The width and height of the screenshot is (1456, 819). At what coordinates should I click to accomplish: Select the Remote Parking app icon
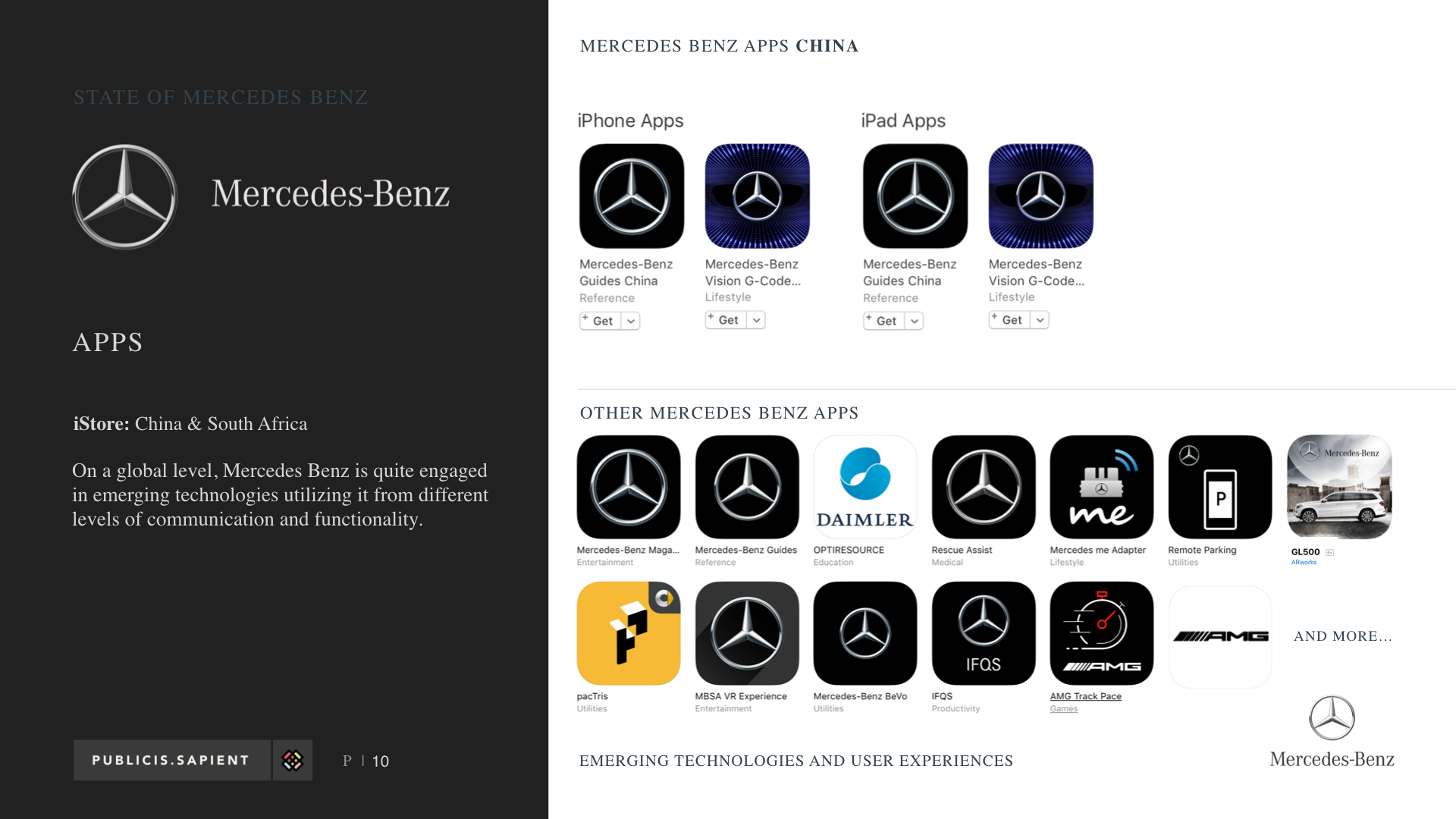tap(1219, 487)
